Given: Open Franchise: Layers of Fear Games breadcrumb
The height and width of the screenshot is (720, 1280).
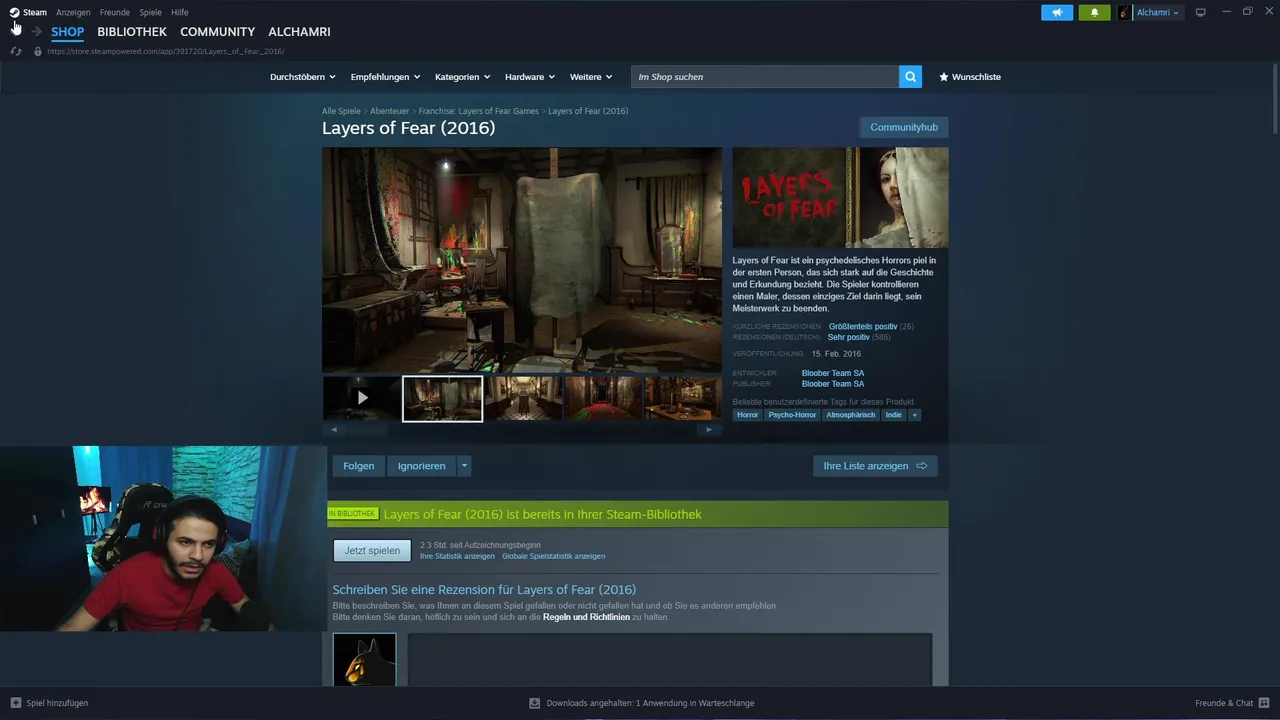Looking at the screenshot, I should point(478,111).
